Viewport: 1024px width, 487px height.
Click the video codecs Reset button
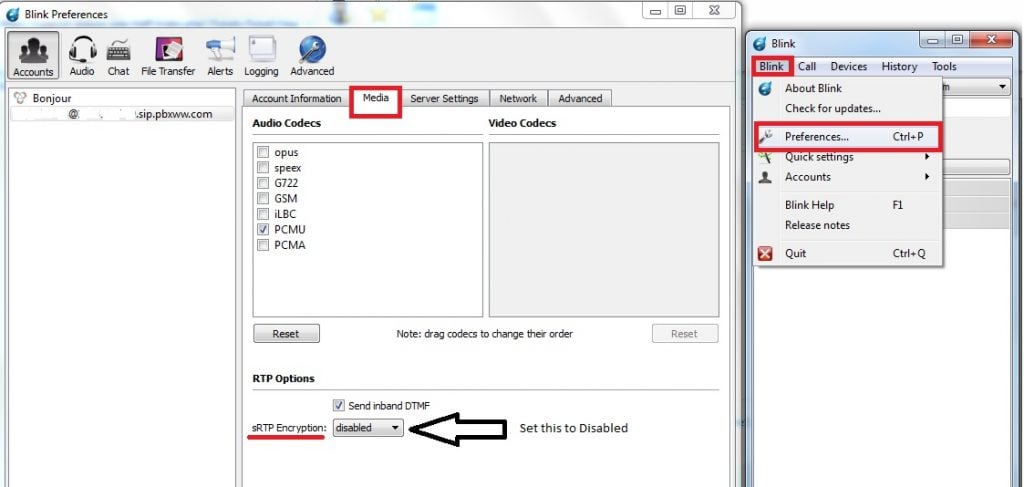(x=684, y=334)
